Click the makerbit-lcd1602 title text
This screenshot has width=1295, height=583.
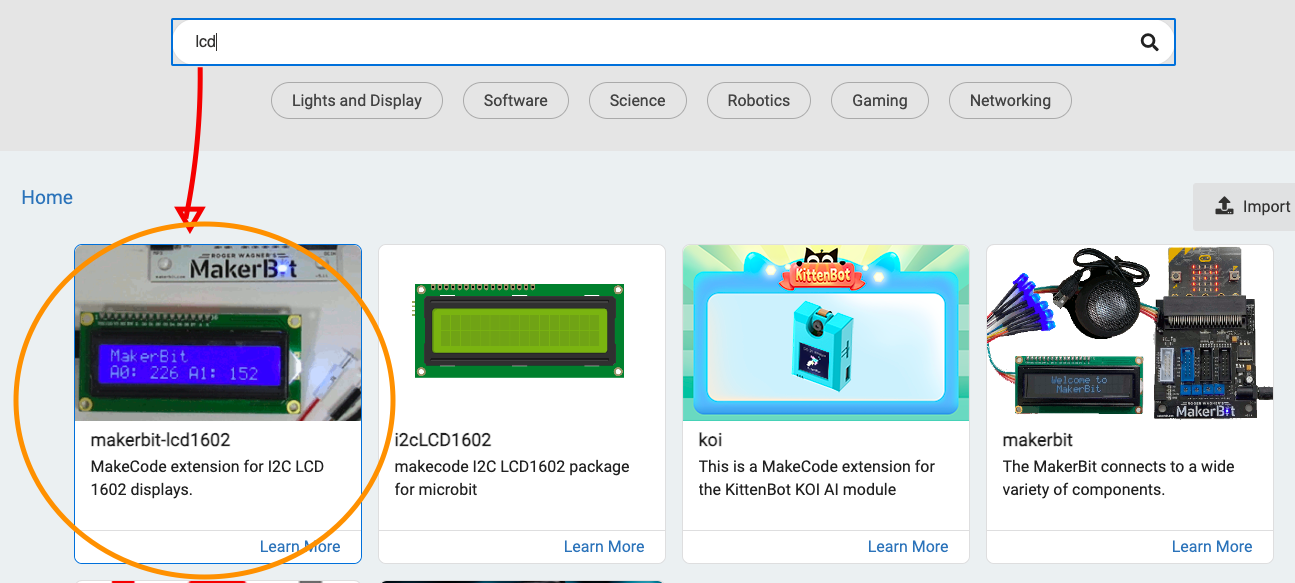tap(161, 440)
